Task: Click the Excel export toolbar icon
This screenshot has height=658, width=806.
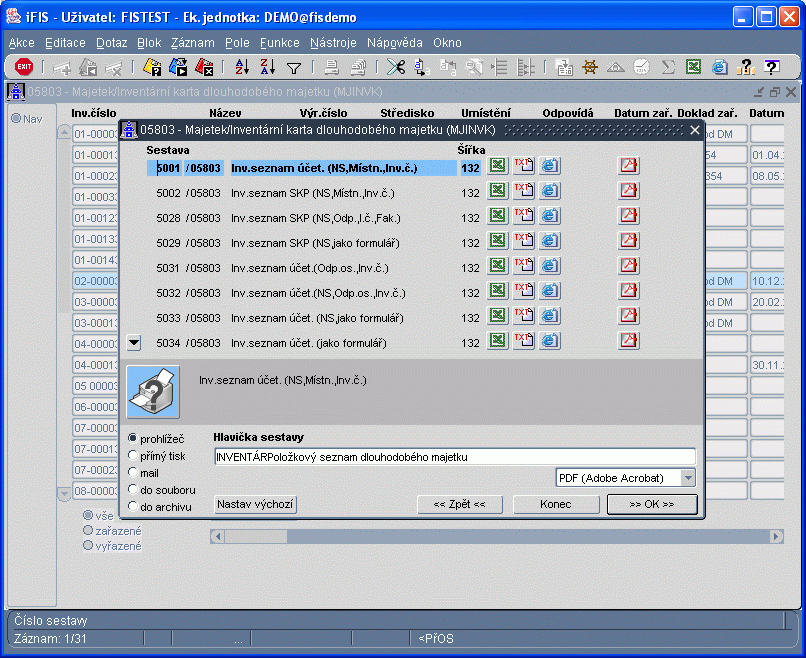Action: (693, 67)
